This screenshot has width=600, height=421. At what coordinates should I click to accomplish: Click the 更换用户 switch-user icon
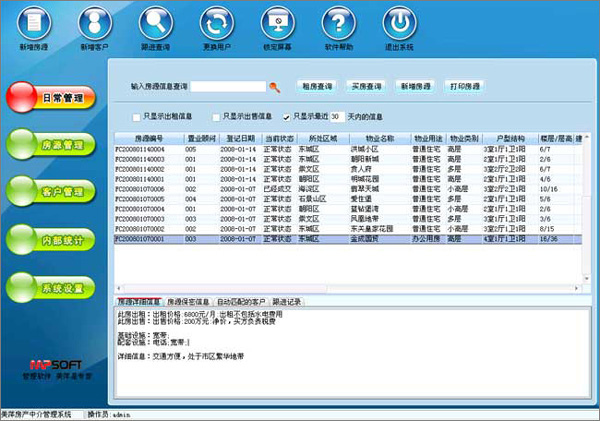tap(216, 22)
